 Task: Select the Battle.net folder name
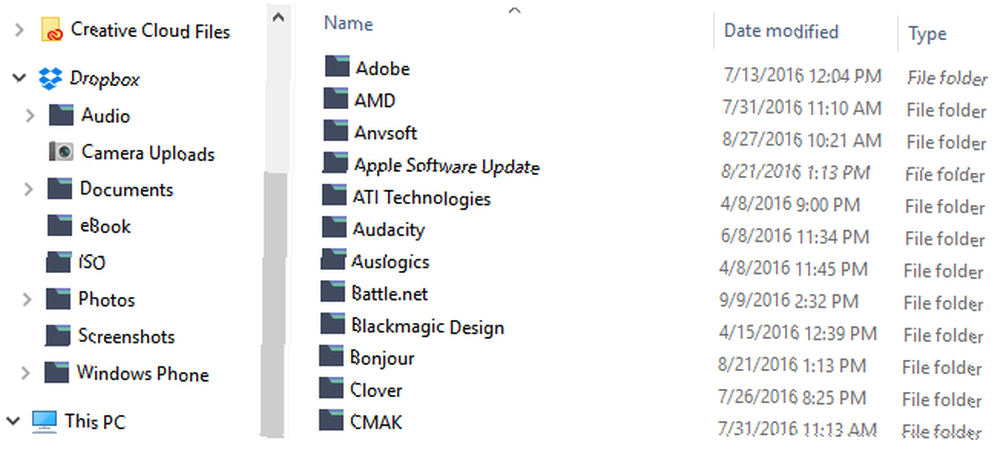[x=390, y=293]
